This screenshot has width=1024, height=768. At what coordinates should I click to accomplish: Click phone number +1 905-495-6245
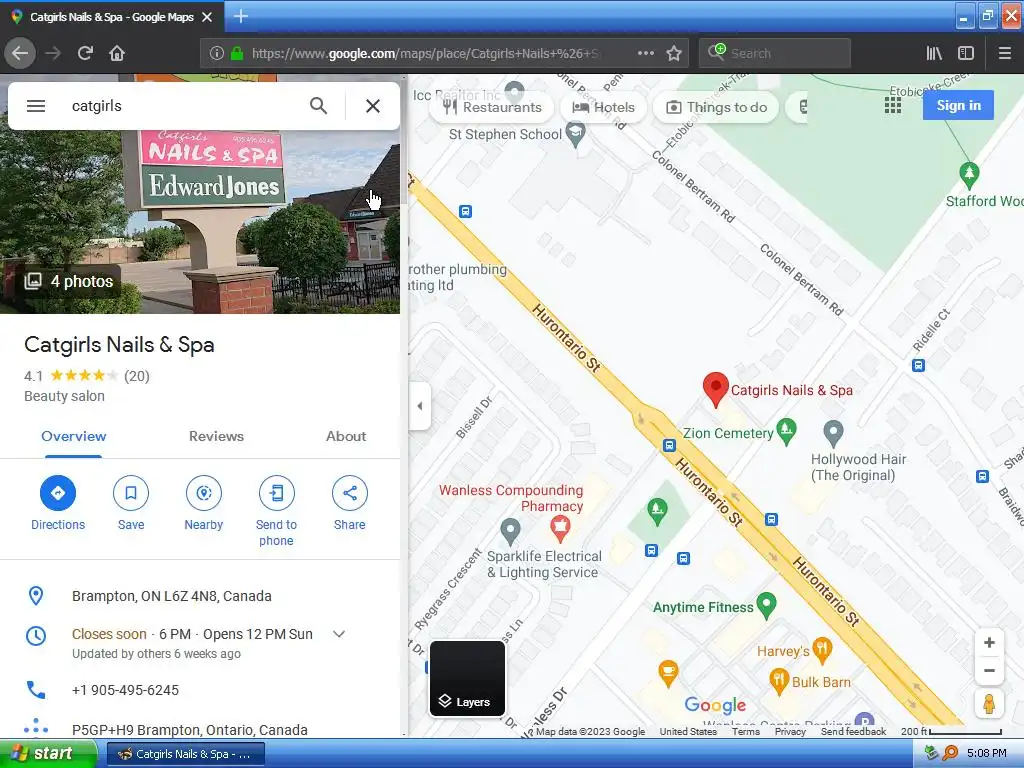pos(125,690)
